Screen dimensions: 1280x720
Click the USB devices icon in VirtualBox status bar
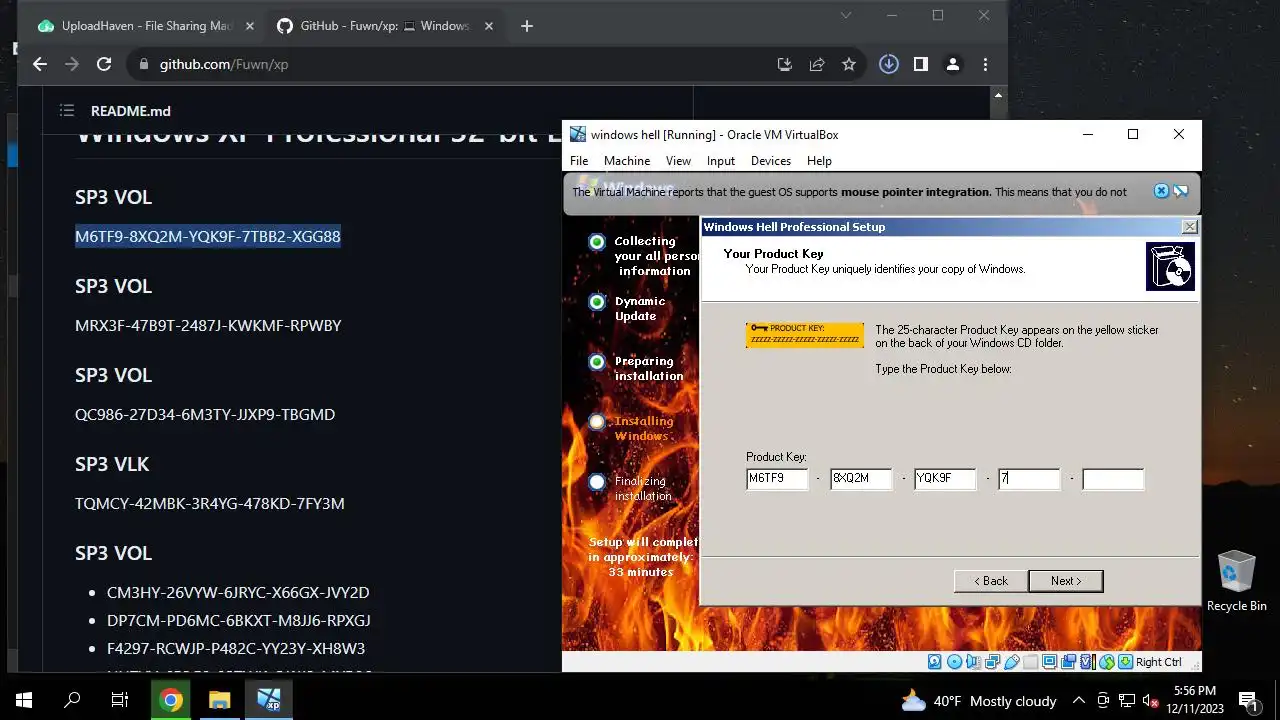pos(1012,662)
